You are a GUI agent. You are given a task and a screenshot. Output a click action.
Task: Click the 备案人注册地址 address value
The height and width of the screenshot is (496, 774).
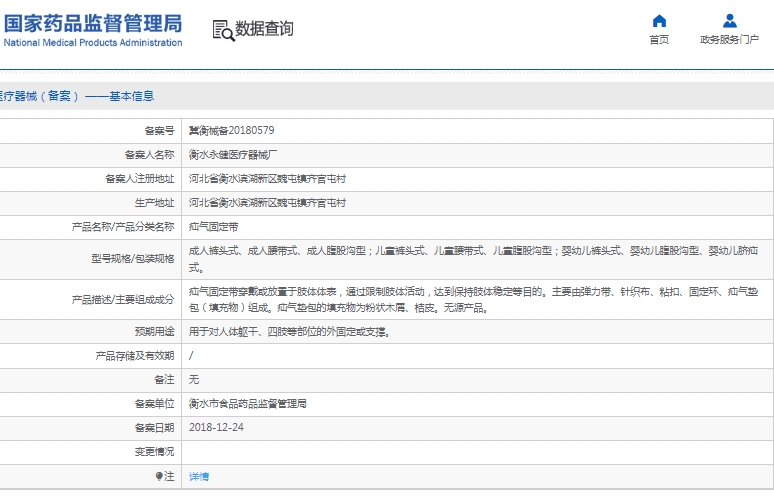point(267,179)
